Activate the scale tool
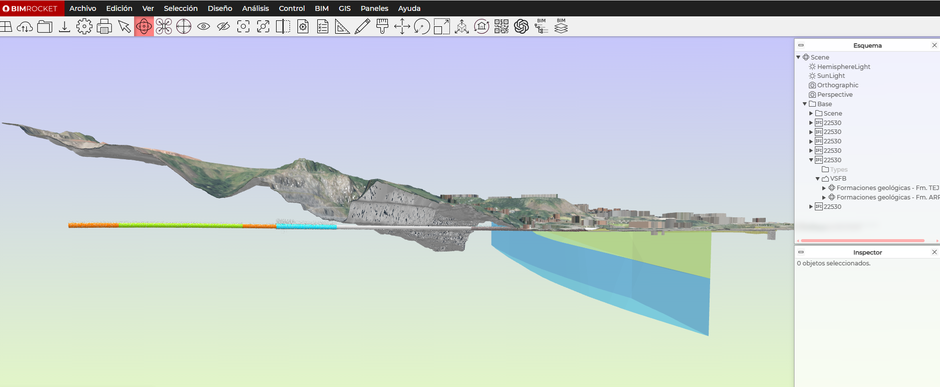The height and width of the screenshot is (387, 940). tap(442, 26)
